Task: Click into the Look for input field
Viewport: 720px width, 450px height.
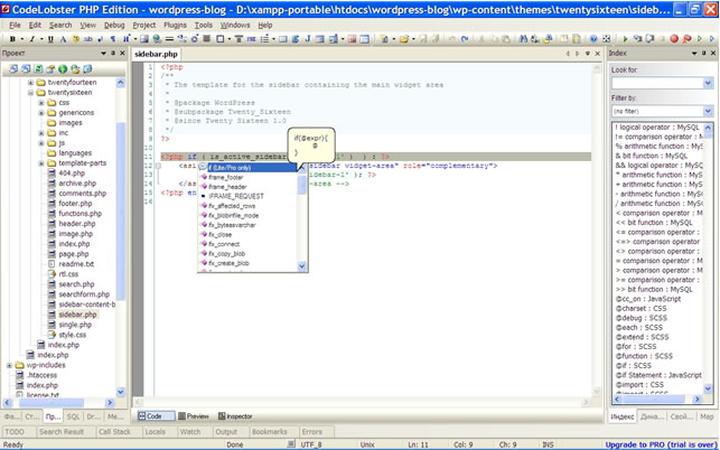Action: tap(657, 83)
